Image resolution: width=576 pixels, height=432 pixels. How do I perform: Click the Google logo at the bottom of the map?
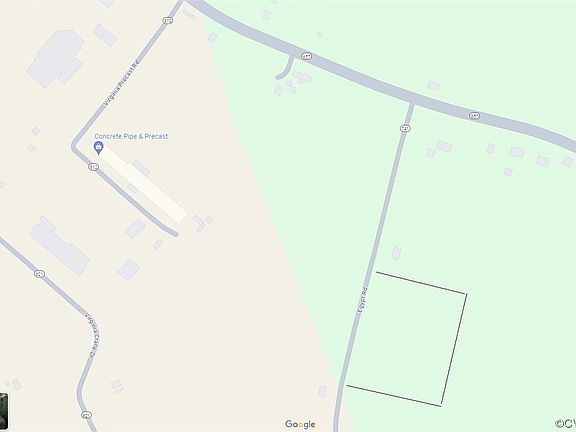(300, 424)
